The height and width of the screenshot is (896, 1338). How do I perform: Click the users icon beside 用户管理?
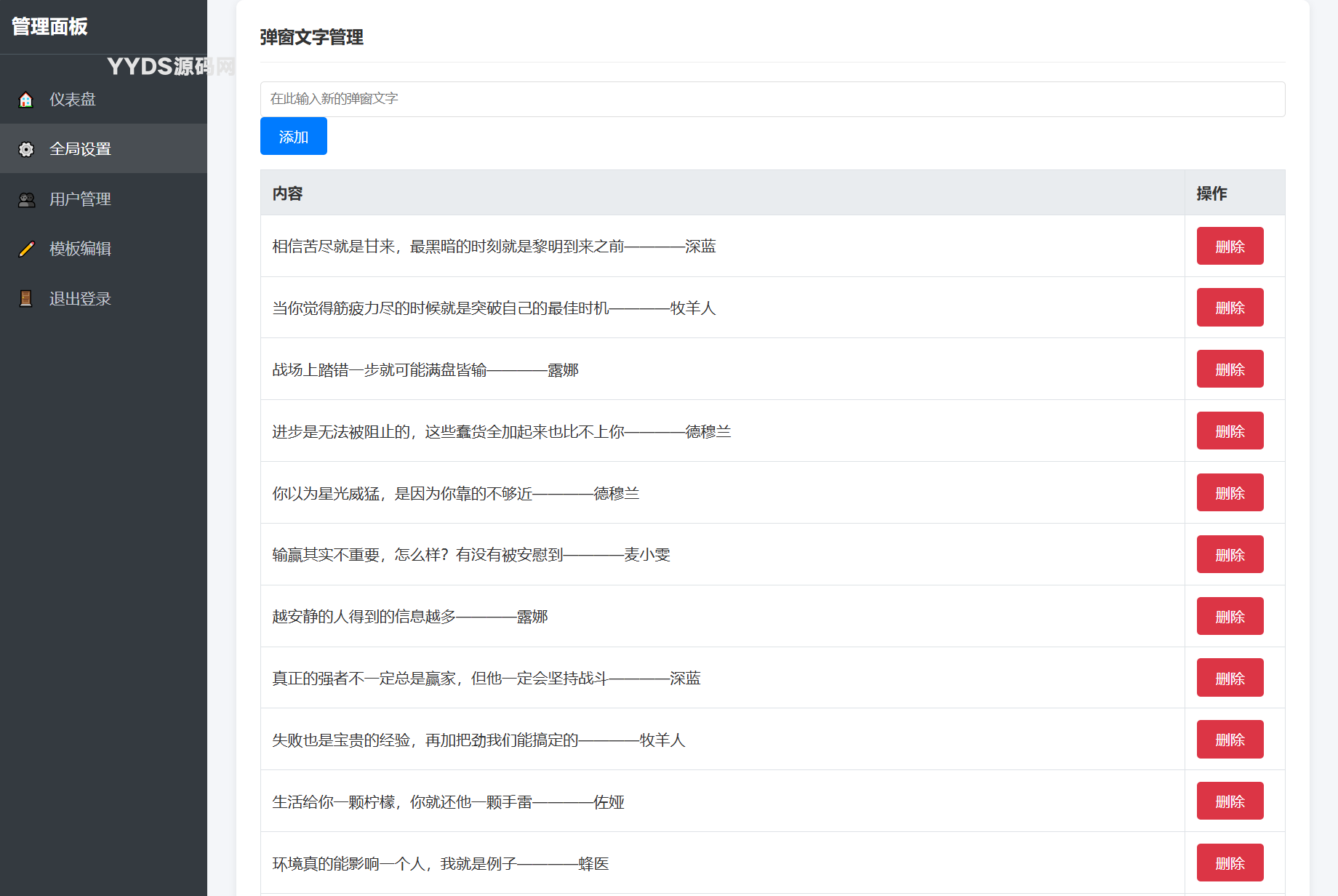tap(26, 199)
